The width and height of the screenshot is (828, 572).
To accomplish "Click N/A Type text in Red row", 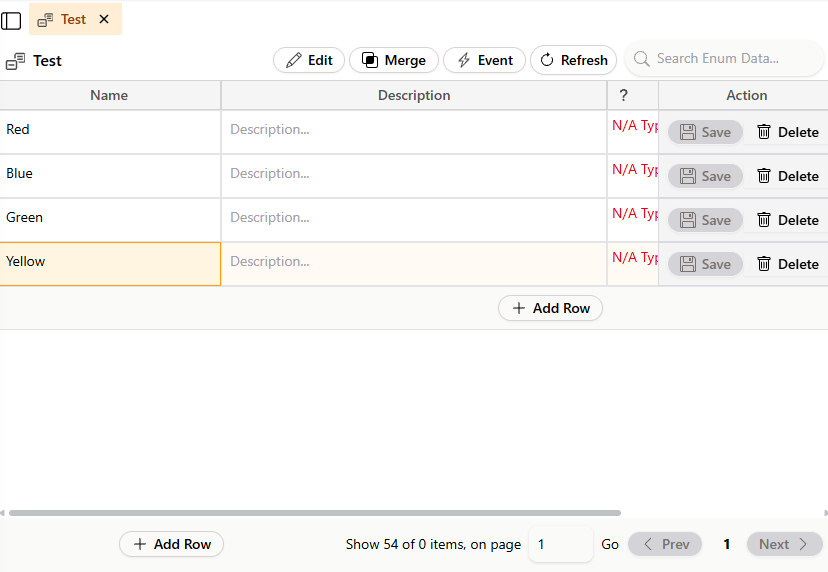I will [x=635, y=126].
